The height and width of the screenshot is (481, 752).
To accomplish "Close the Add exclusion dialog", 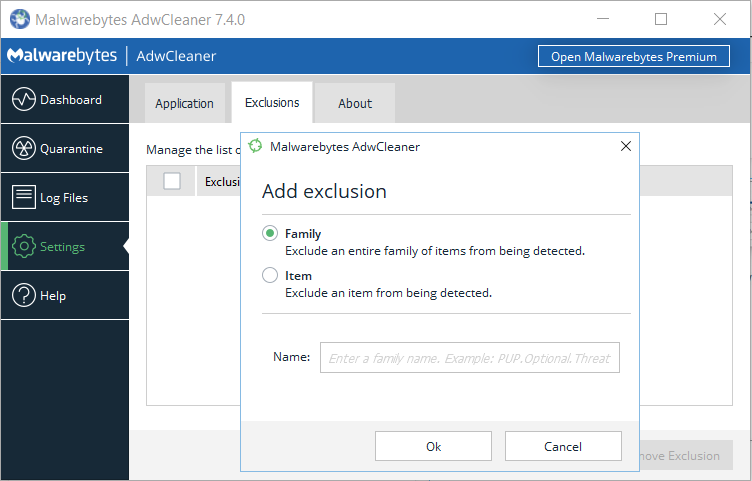I will (625, 146).
